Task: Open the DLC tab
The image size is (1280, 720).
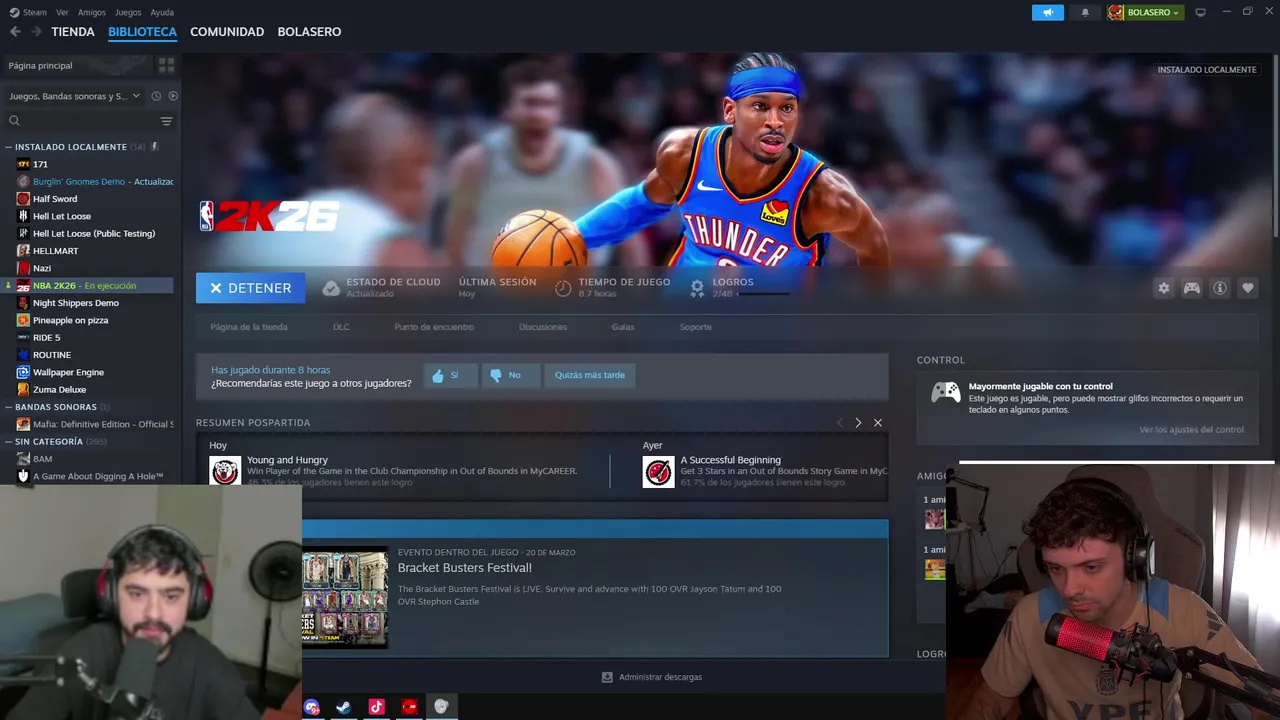Action: 341,327
